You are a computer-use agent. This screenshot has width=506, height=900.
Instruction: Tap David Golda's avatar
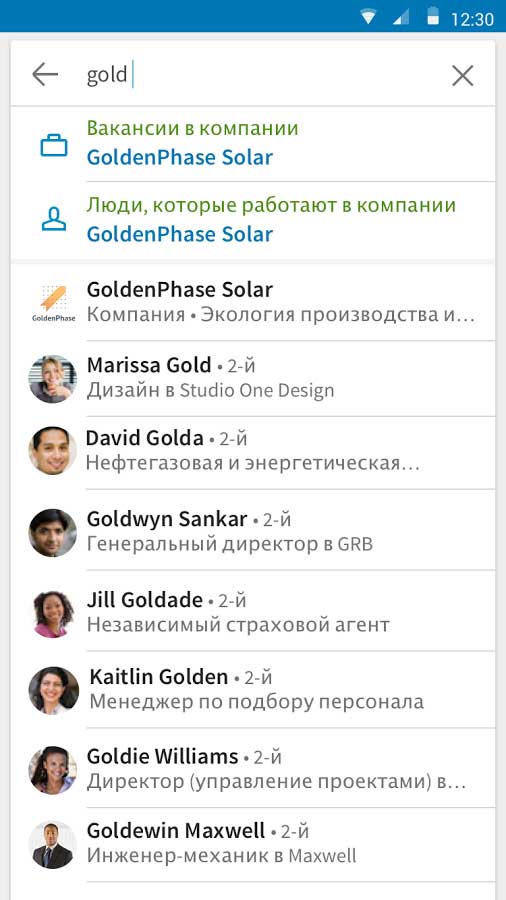click(53, 451)
